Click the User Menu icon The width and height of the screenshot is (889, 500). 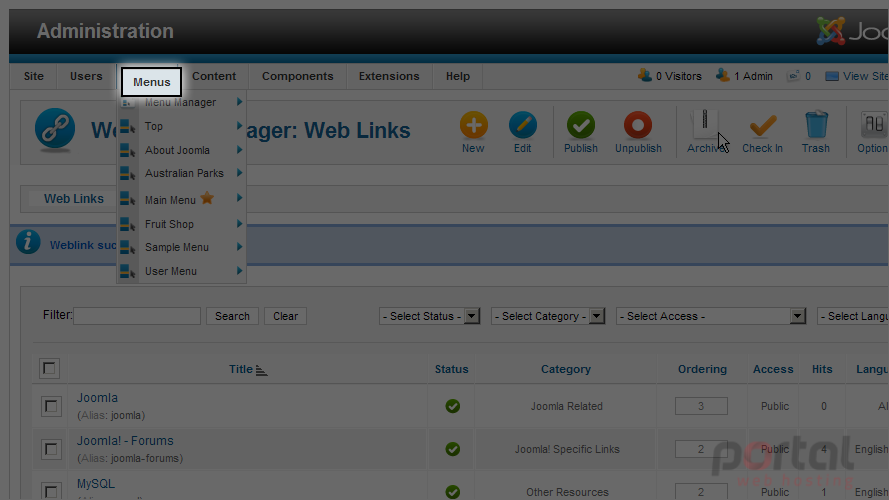[128, 271]
